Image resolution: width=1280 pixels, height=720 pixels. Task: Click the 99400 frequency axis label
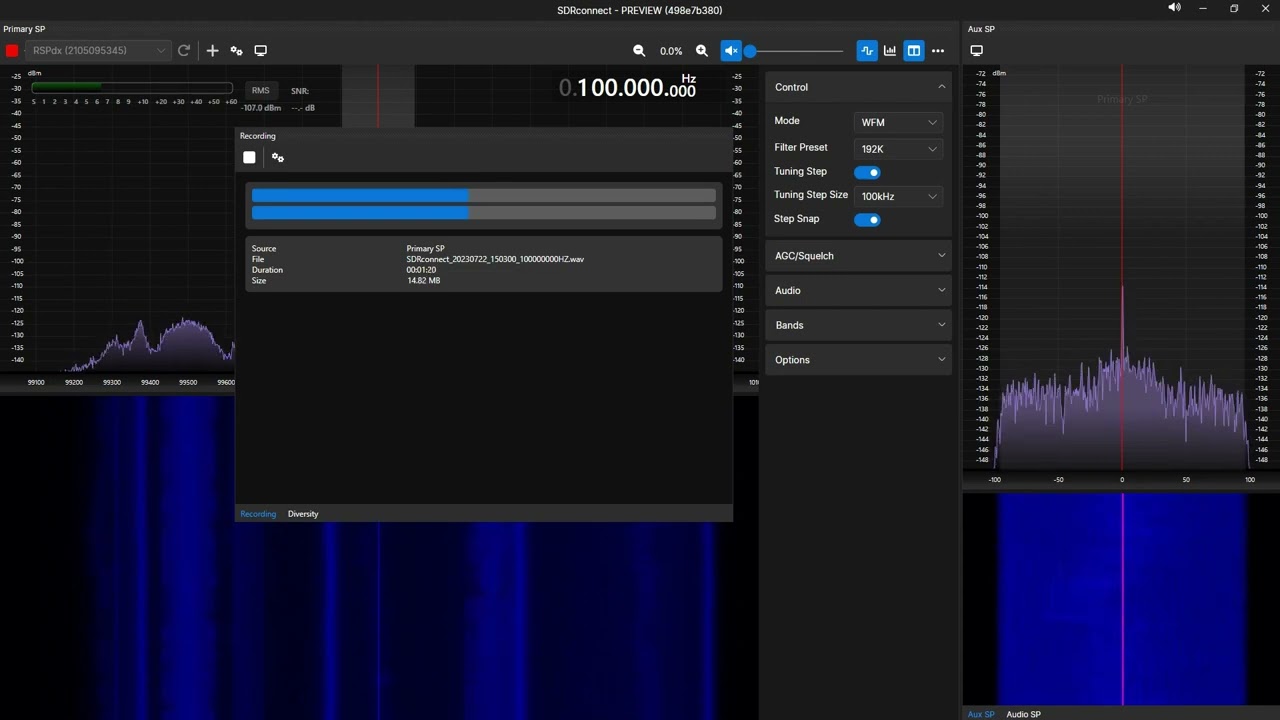coord(150,382)
